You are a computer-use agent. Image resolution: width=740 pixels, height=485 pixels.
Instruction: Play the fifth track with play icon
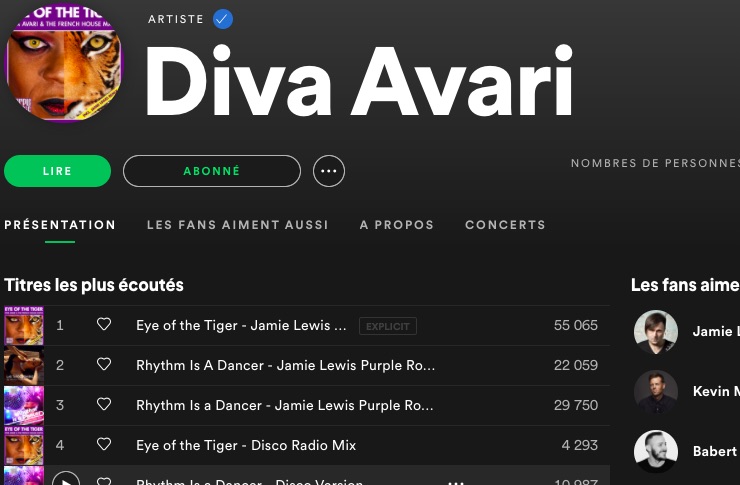pos(66,480)
